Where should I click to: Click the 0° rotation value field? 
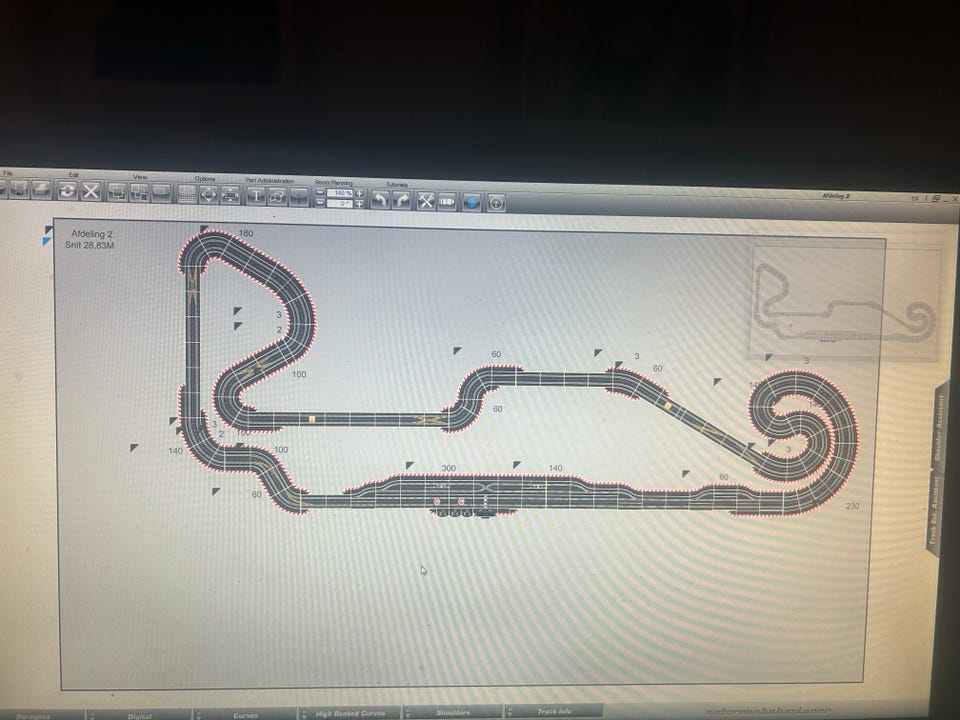point(340,203)
